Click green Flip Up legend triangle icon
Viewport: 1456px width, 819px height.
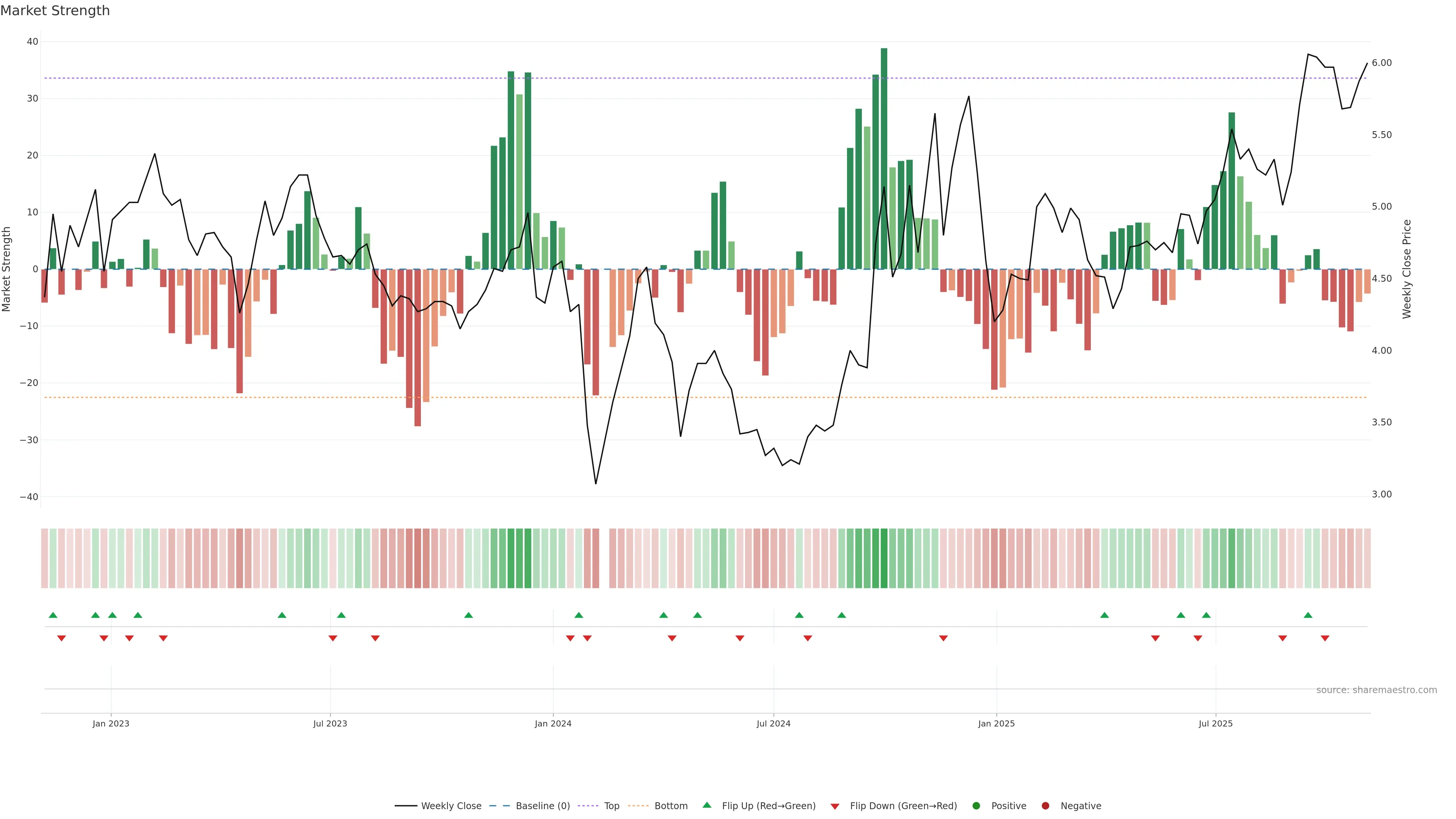(706, 805)
